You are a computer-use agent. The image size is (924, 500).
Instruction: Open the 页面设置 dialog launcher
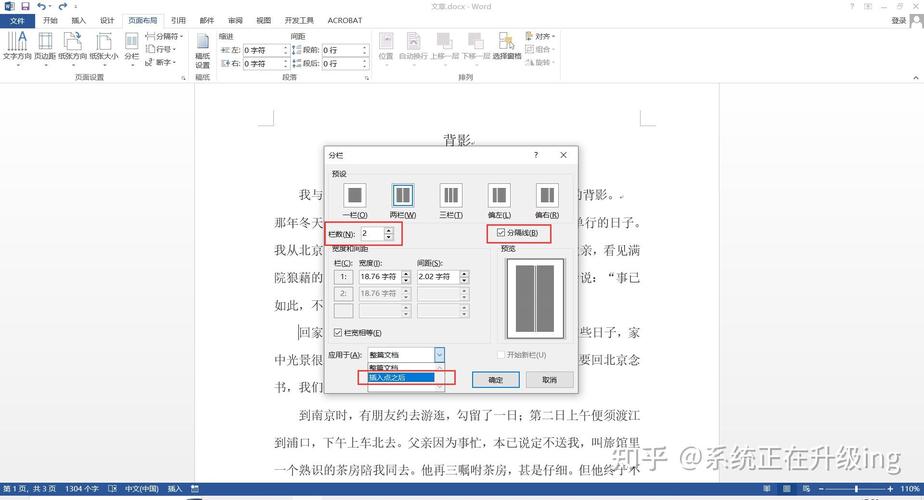183,78
